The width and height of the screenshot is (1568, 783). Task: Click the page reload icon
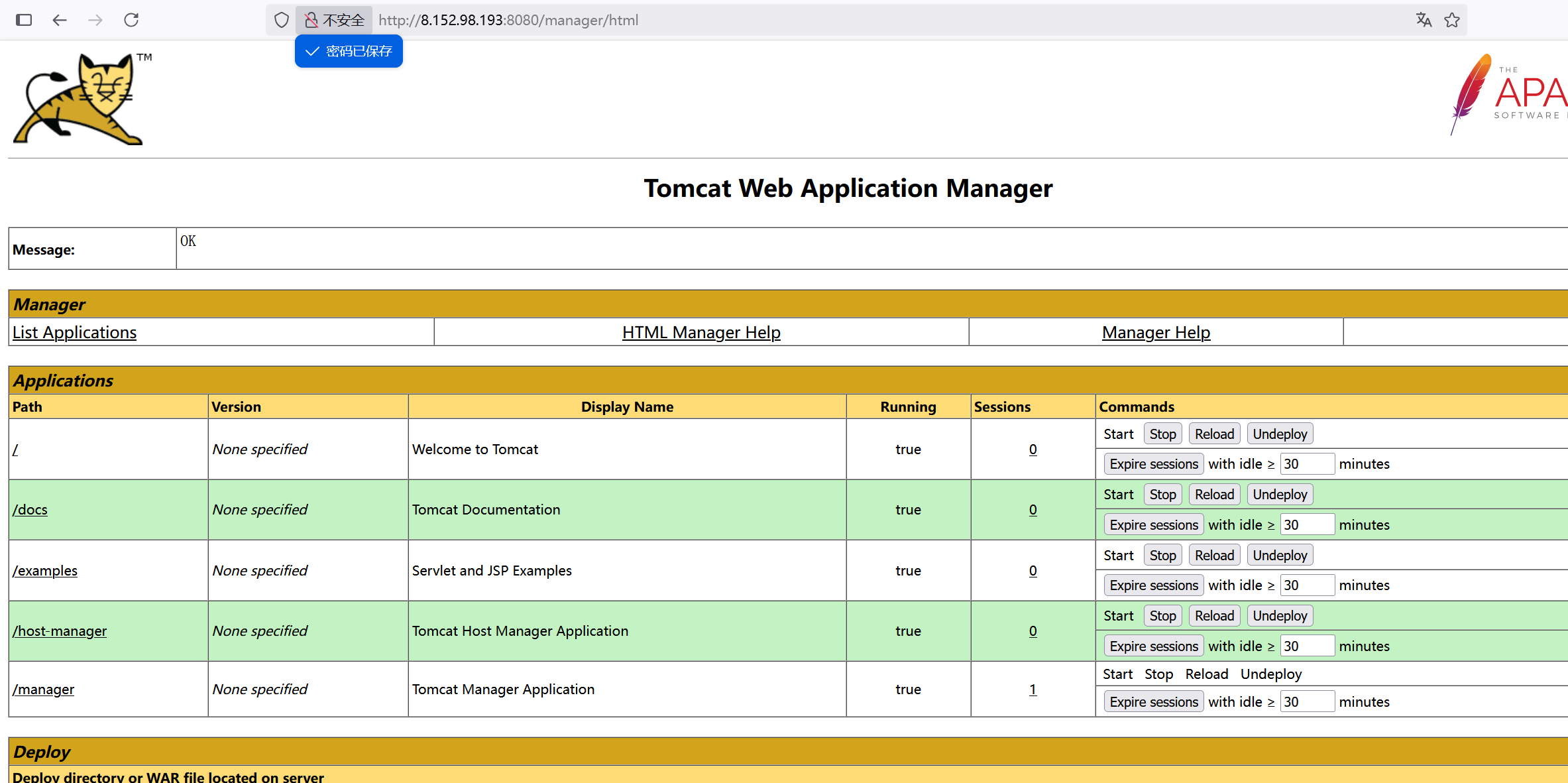click(131, 20)
